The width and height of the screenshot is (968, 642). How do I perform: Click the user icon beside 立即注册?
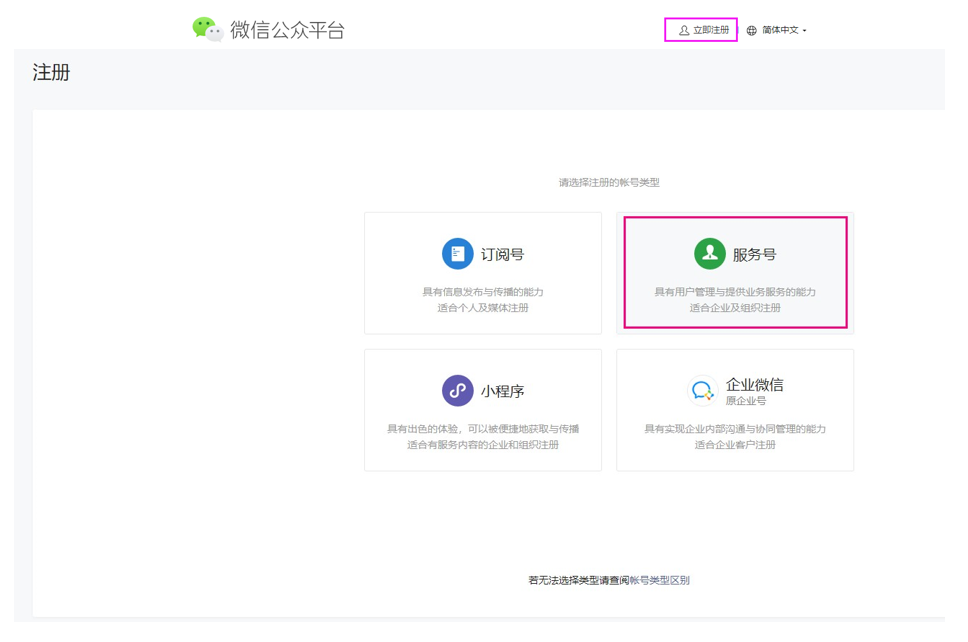coord(684,30)
